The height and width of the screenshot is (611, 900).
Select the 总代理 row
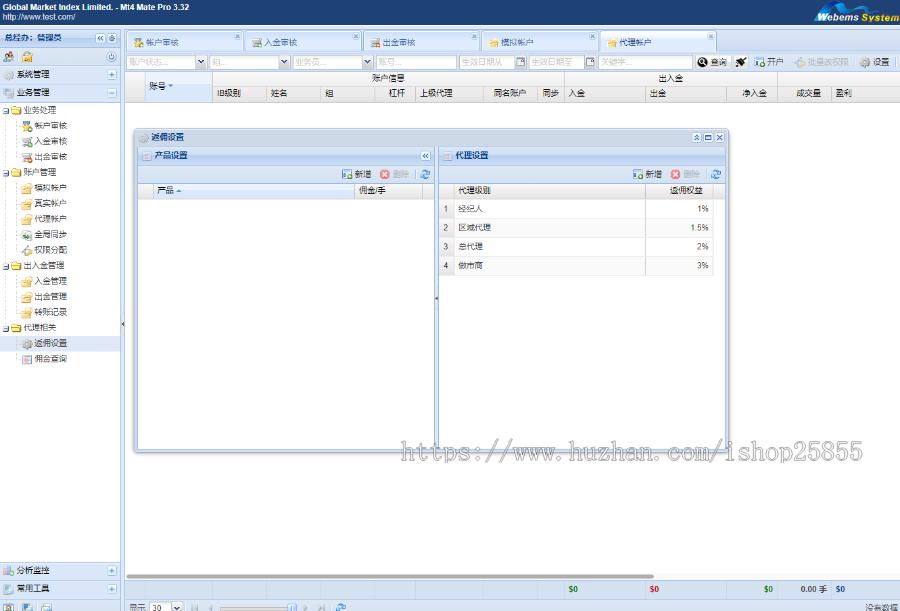pos(576,247)
